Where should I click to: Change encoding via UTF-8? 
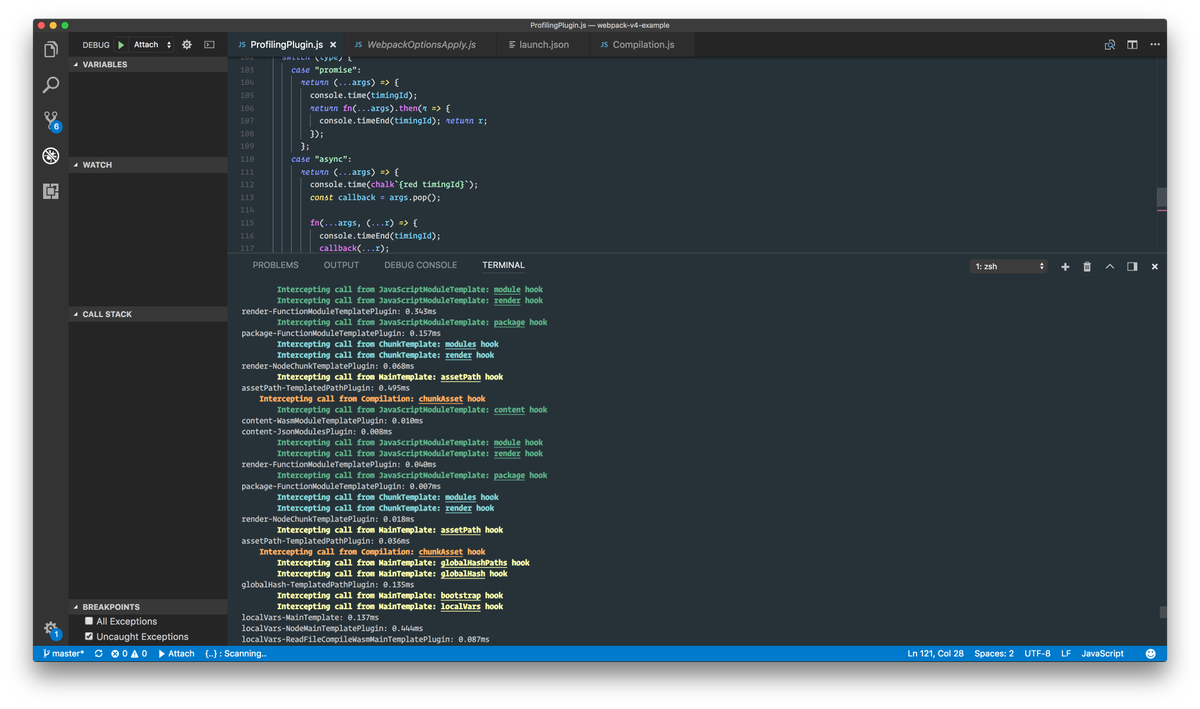pos(1037,653)
